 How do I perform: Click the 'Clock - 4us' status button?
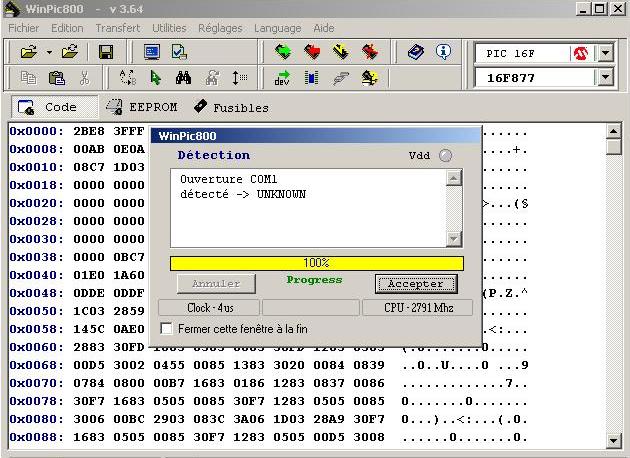[x=209, y=308]
